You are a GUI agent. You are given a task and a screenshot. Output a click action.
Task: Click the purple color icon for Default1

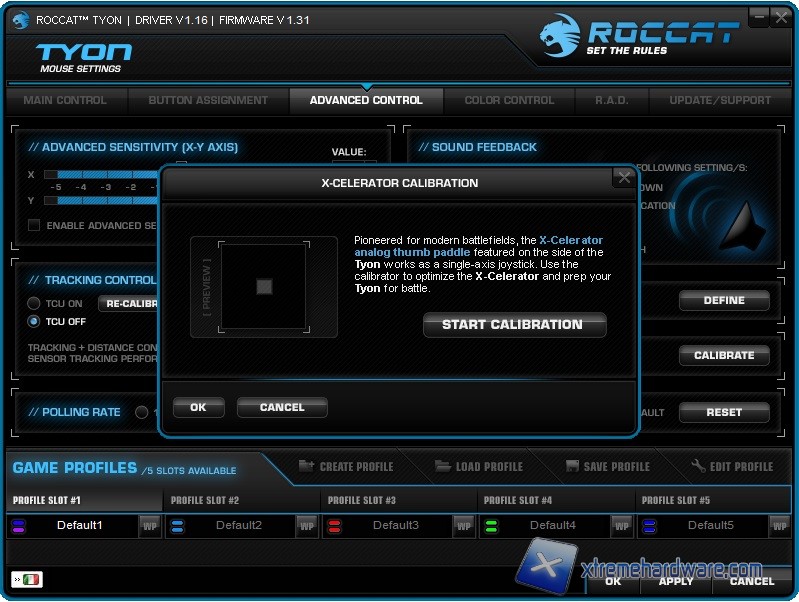(x=19, y=526)
